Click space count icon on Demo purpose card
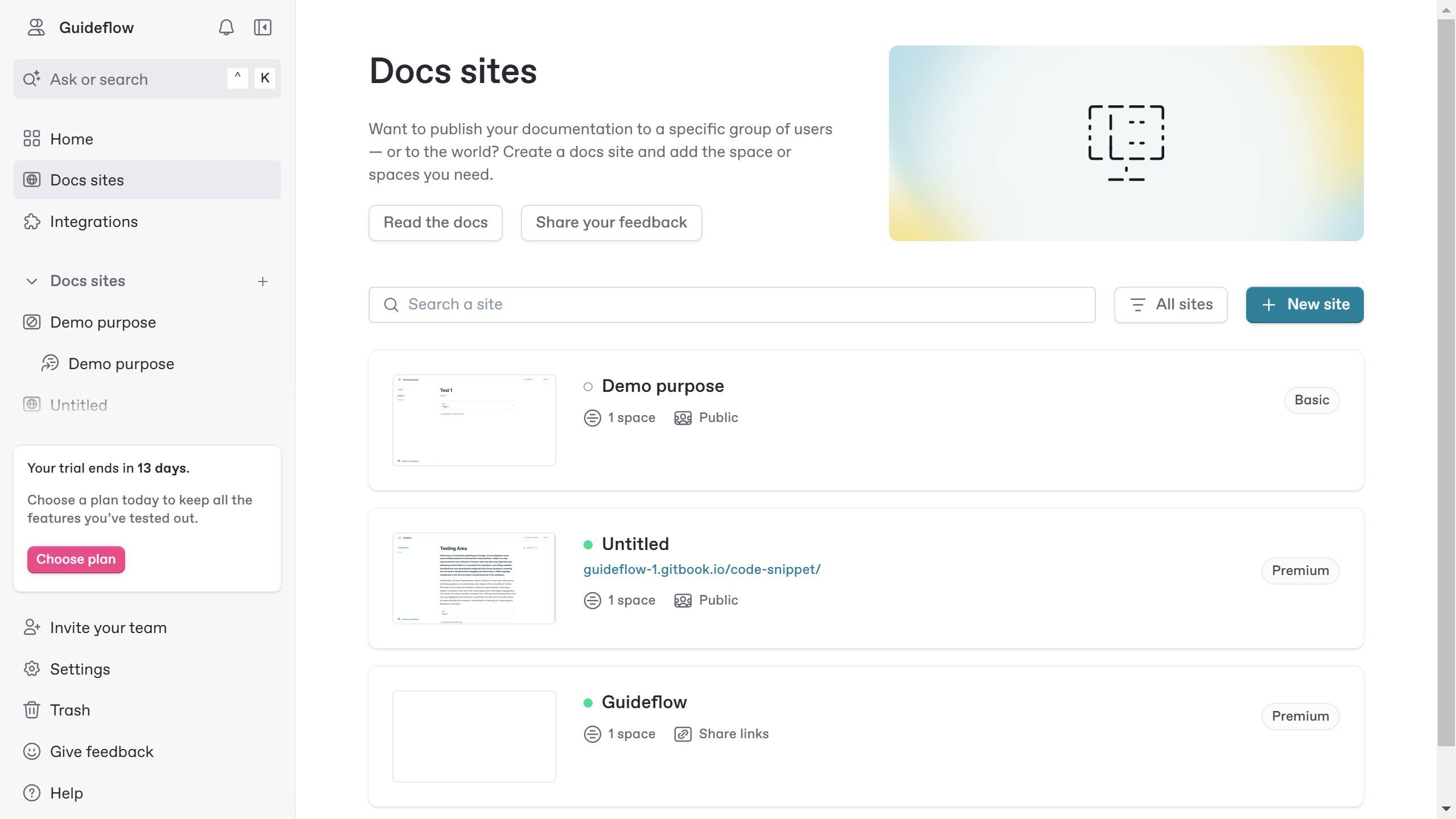Viewport: 1456px width, 819px height. [x=592, y=418]
